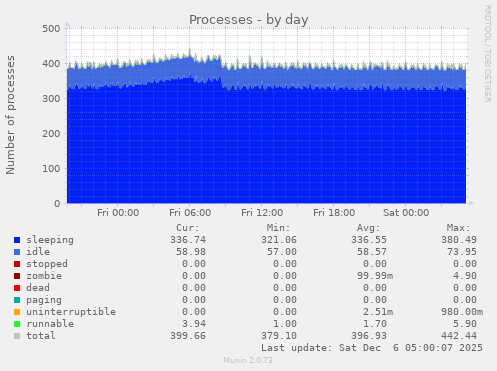Click the total legend color swatch
497x371 pixels.
(x=17, y=336)
